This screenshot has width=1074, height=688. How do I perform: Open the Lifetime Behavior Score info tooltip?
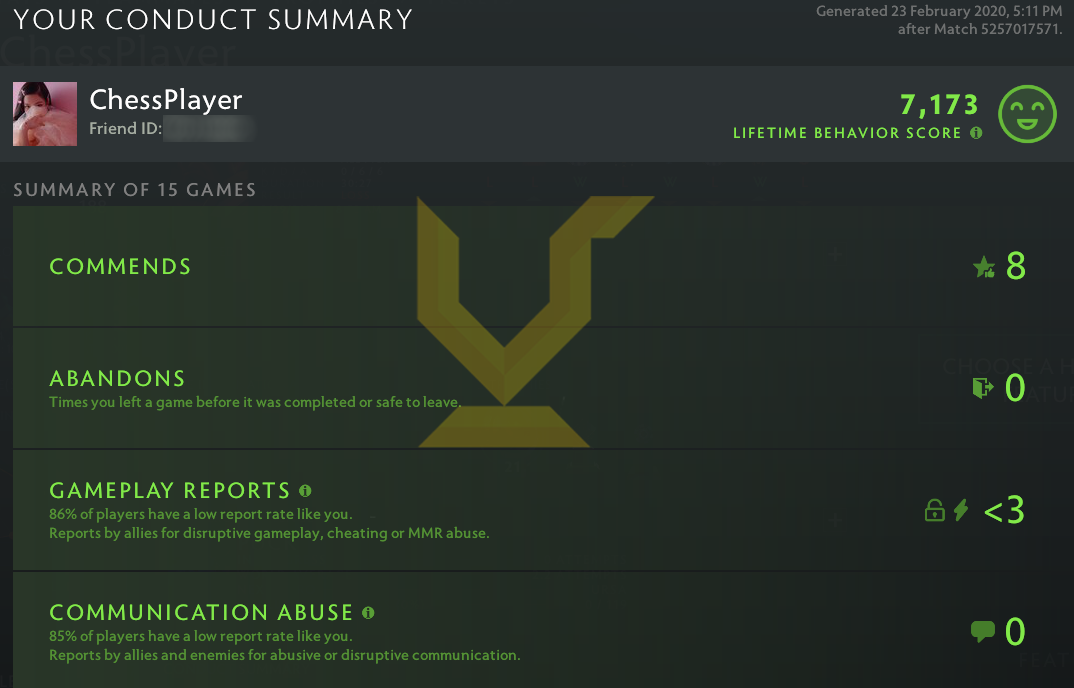(977, 133)
